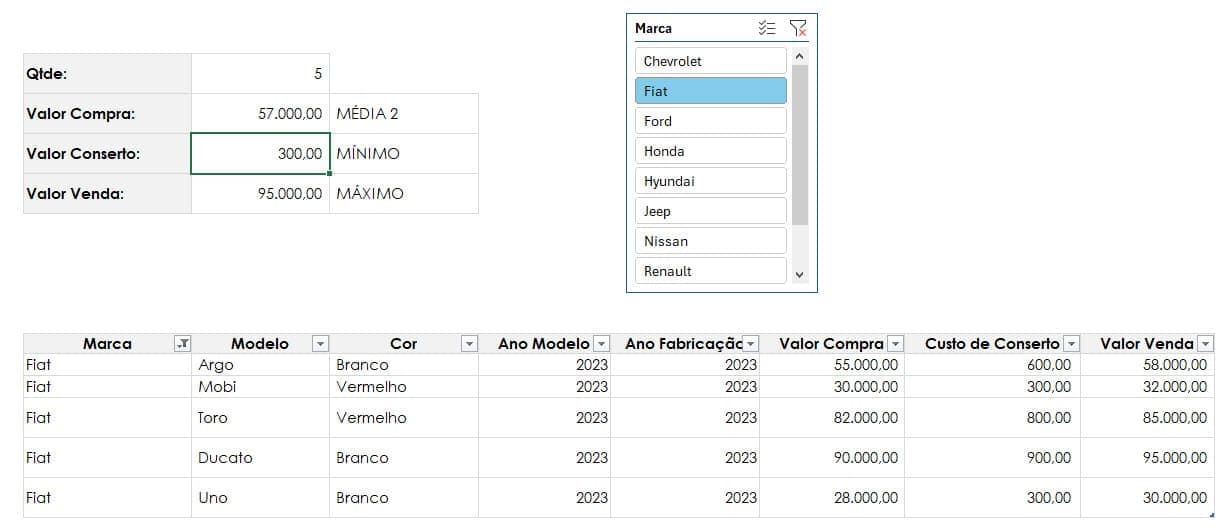This screenshot has height=532, width=1227.
Task: Select the Argo model cell
Action: click(260, 365)
